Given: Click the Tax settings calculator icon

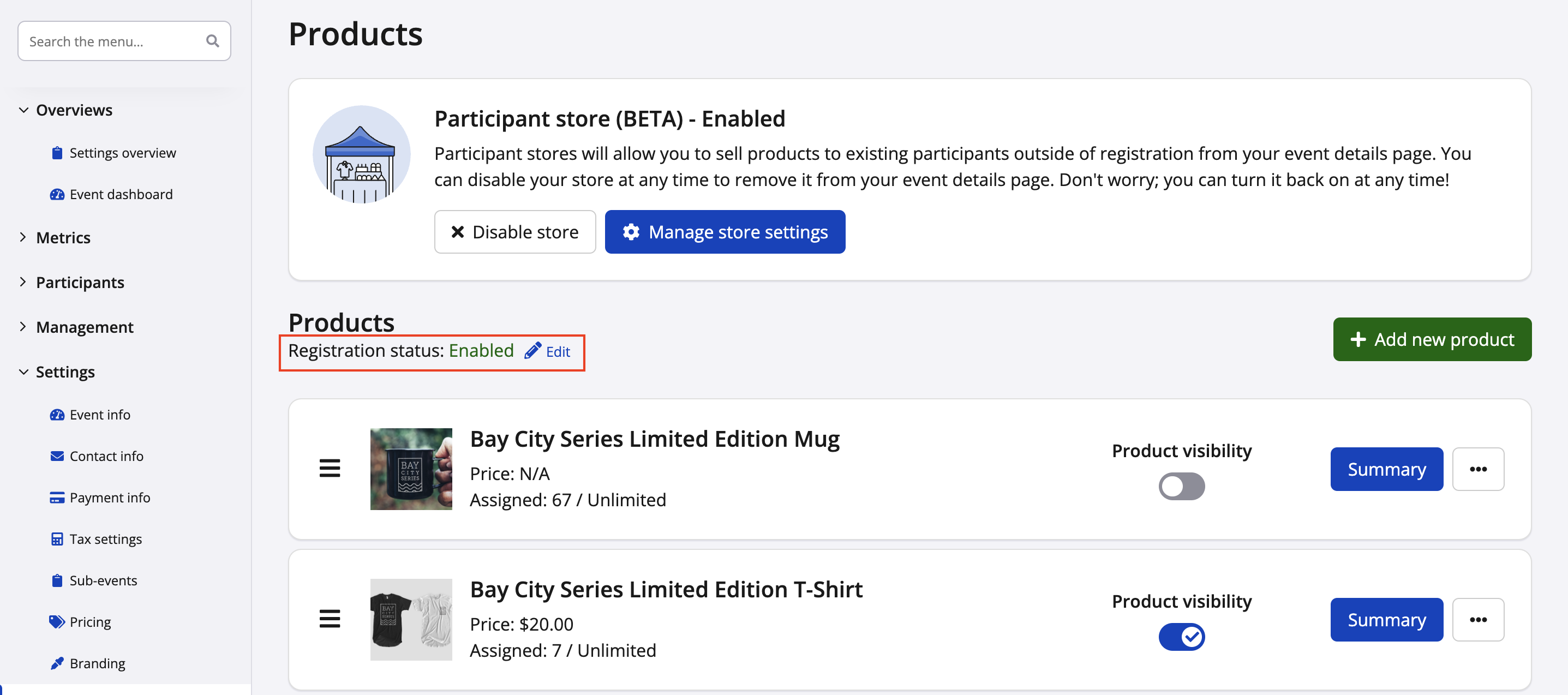Looking at the screenshot, I should point(57,538).
